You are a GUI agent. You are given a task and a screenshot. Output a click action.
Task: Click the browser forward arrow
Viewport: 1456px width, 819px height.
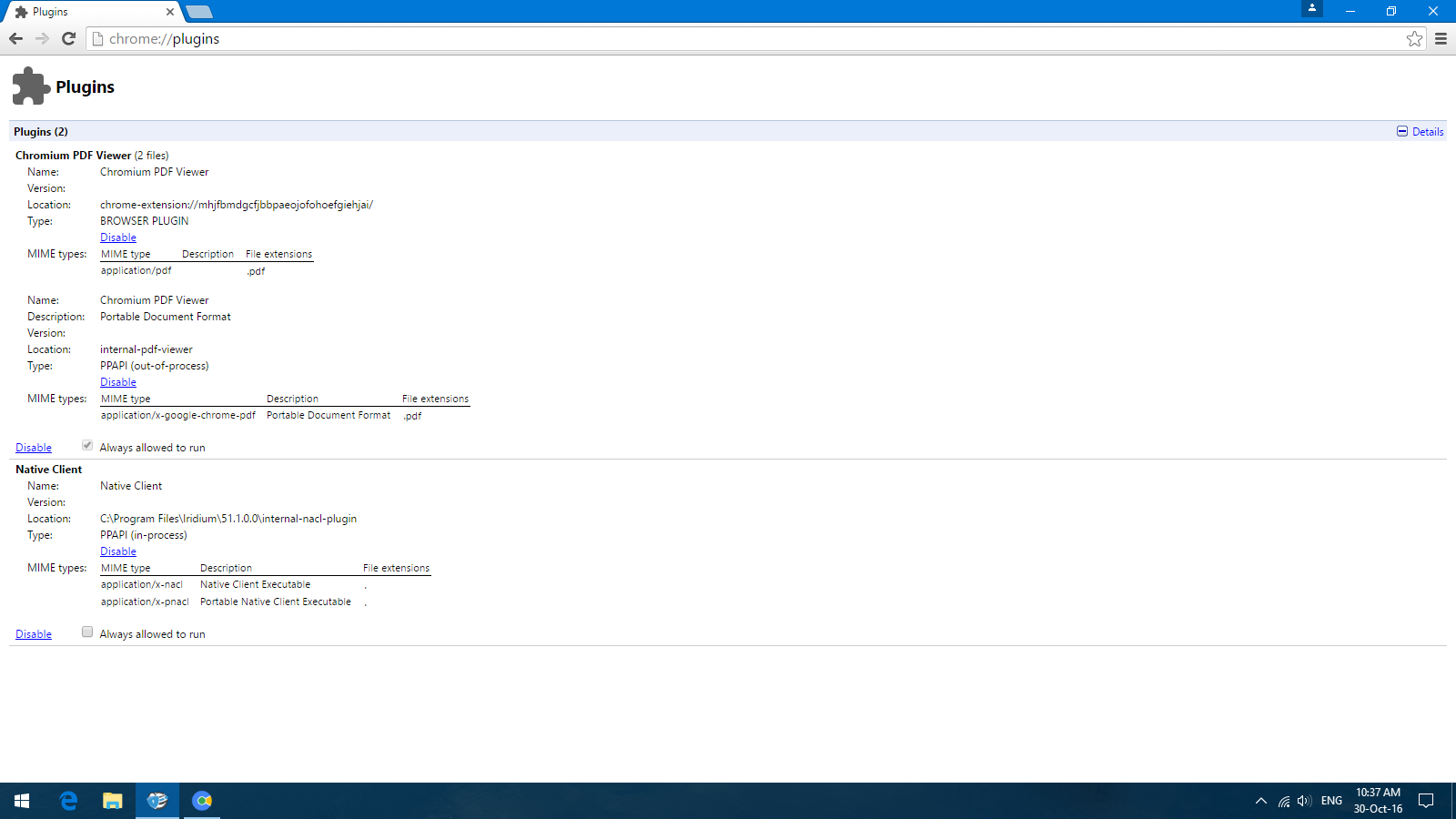(x=42, y=38)
